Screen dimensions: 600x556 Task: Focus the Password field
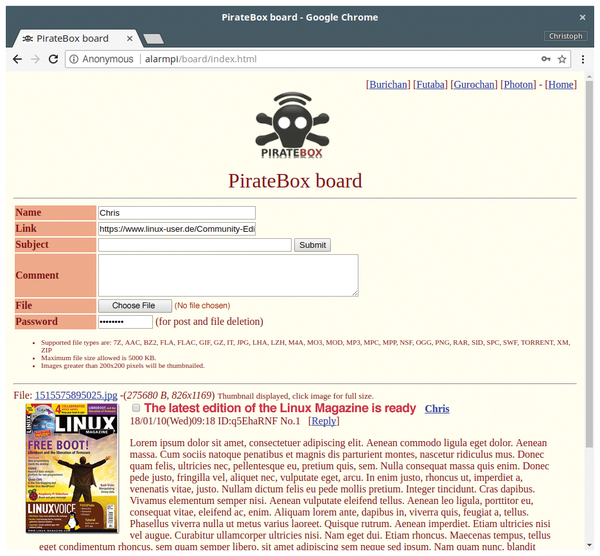(x=125, y=321)
